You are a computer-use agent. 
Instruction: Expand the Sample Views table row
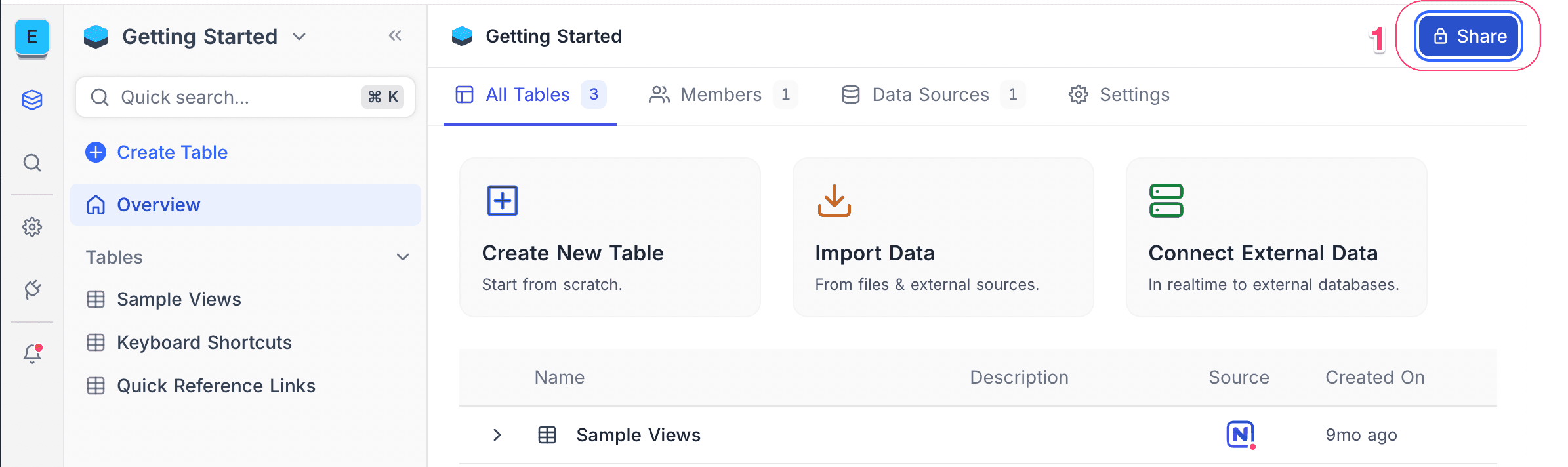[497, 435]
